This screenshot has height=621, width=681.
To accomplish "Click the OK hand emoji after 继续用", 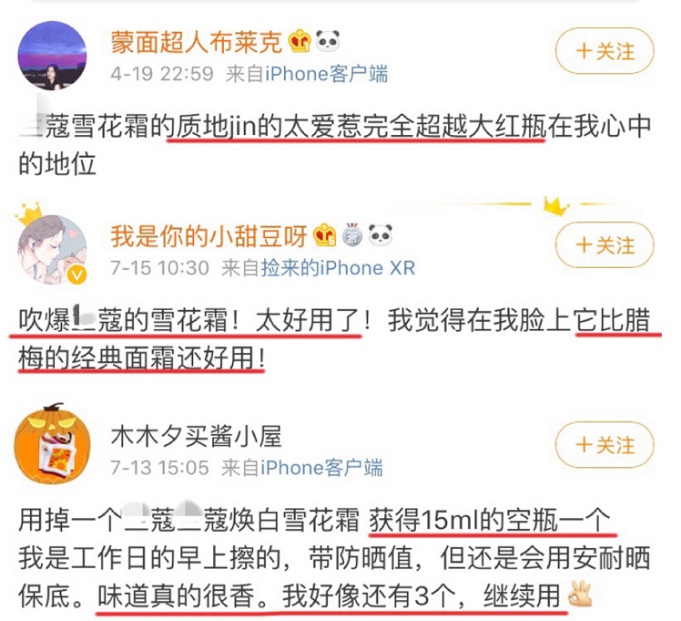I will click(580, 593).
